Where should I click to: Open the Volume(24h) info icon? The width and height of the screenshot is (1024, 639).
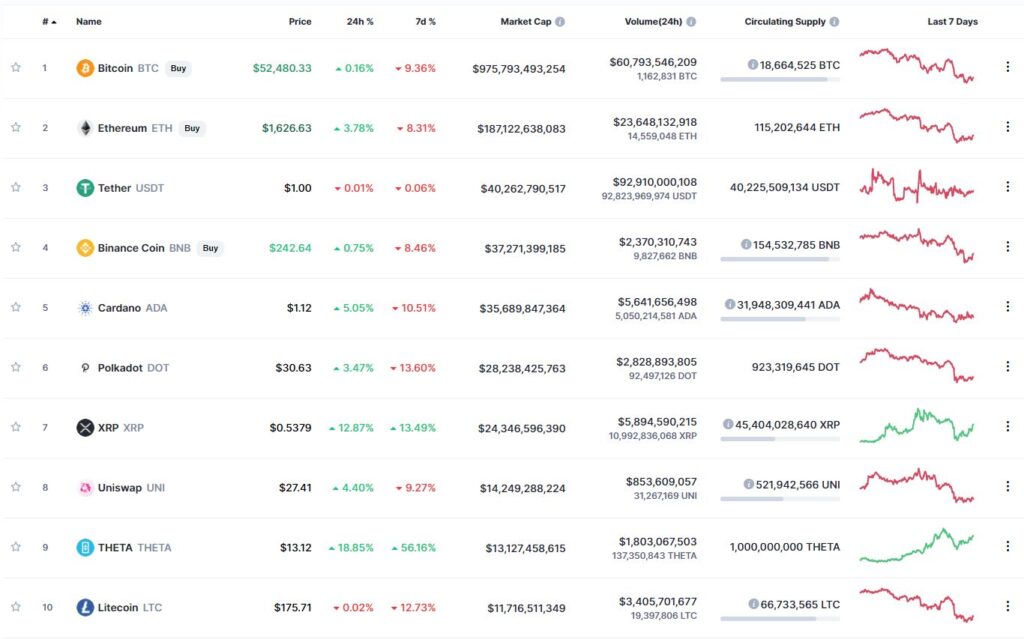(691, 22)
